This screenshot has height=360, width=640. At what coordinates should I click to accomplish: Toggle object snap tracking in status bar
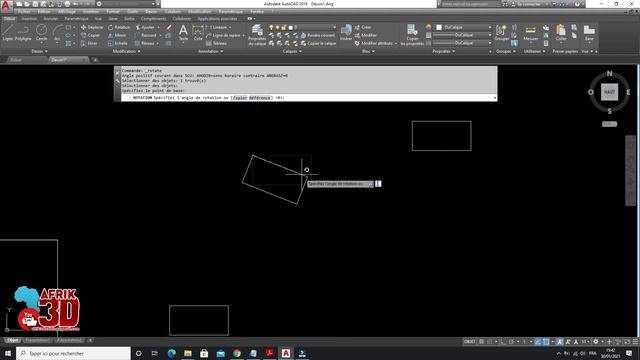click(x=538, y=341)
